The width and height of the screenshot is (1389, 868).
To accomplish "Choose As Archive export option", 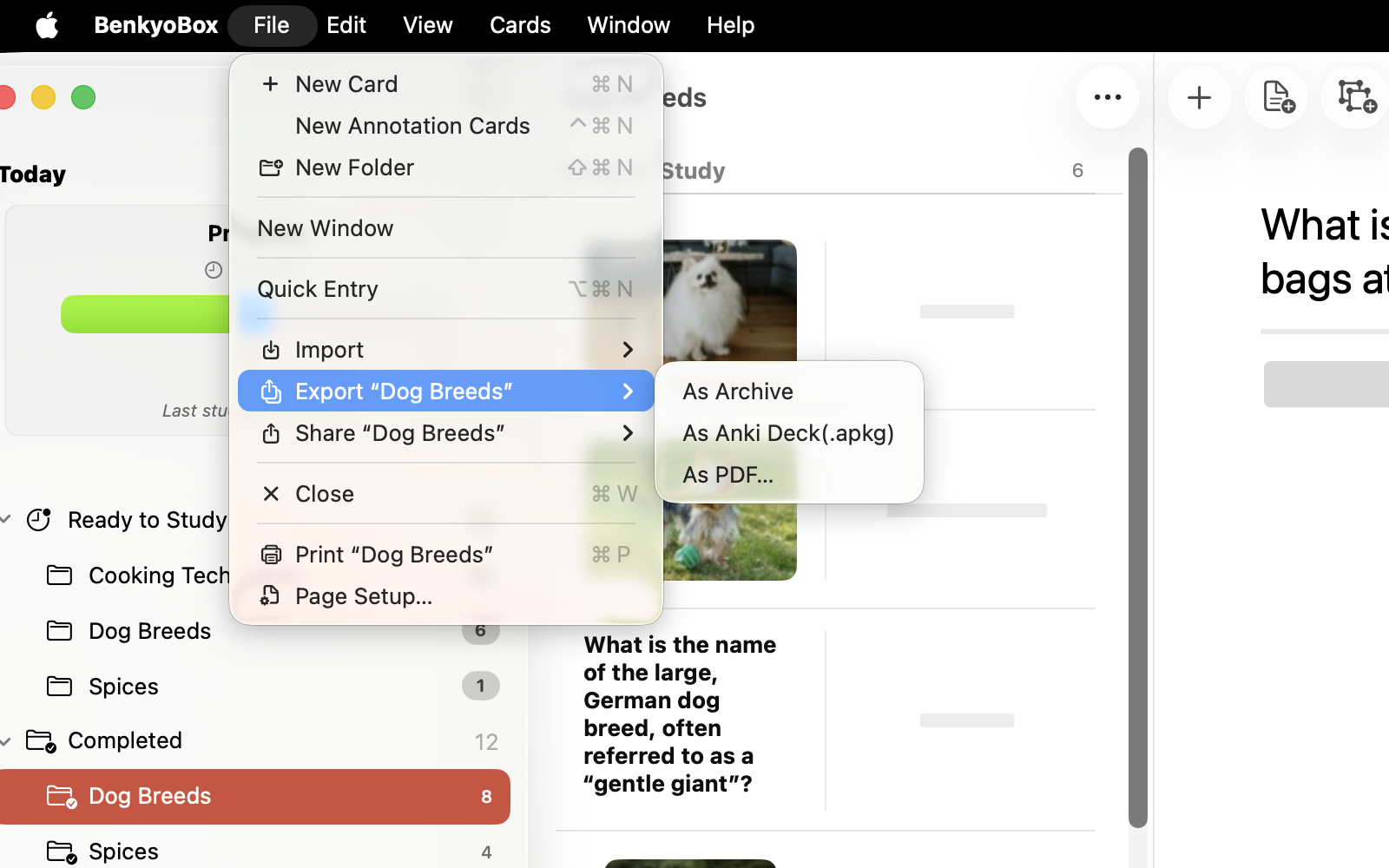I will pos(789,391).
